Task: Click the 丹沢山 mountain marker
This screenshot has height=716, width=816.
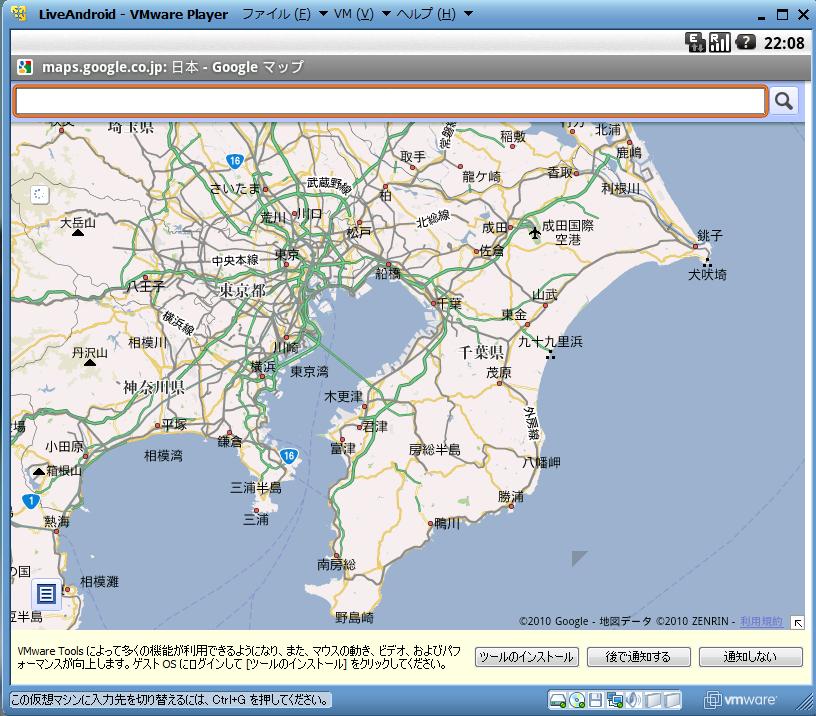Action: click(90, 362)
